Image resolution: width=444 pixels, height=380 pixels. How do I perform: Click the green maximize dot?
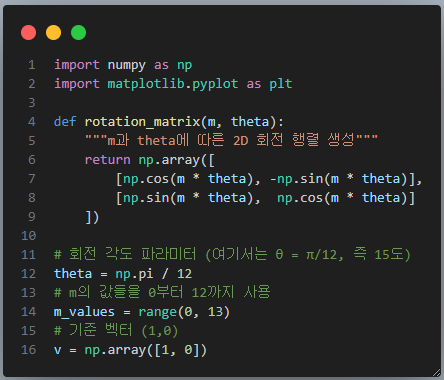79,33
